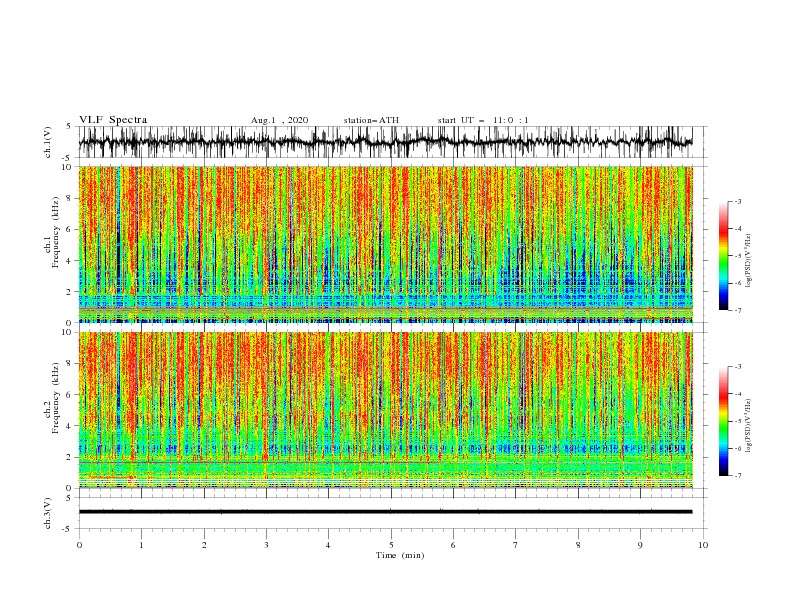The height and width of the screenshot is (612, 792).
Task: Click the '0' tick label on the time axis
Action: pyautogui.click(x=79, y=545)
